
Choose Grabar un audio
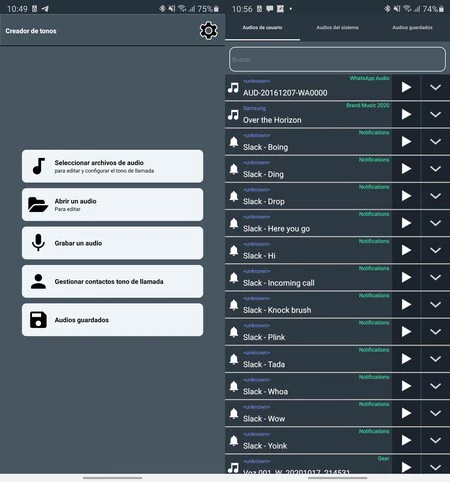[112, 243]
